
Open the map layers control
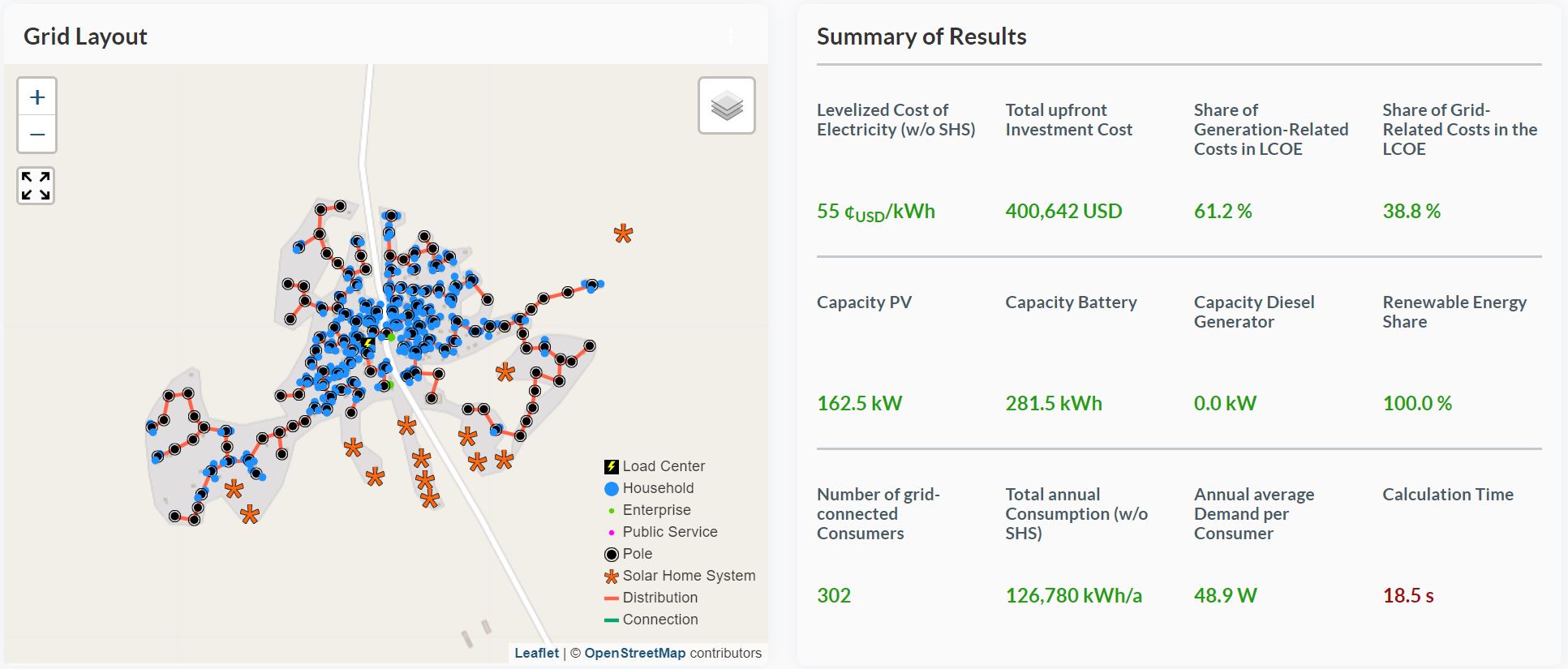(x=727, y=105)
